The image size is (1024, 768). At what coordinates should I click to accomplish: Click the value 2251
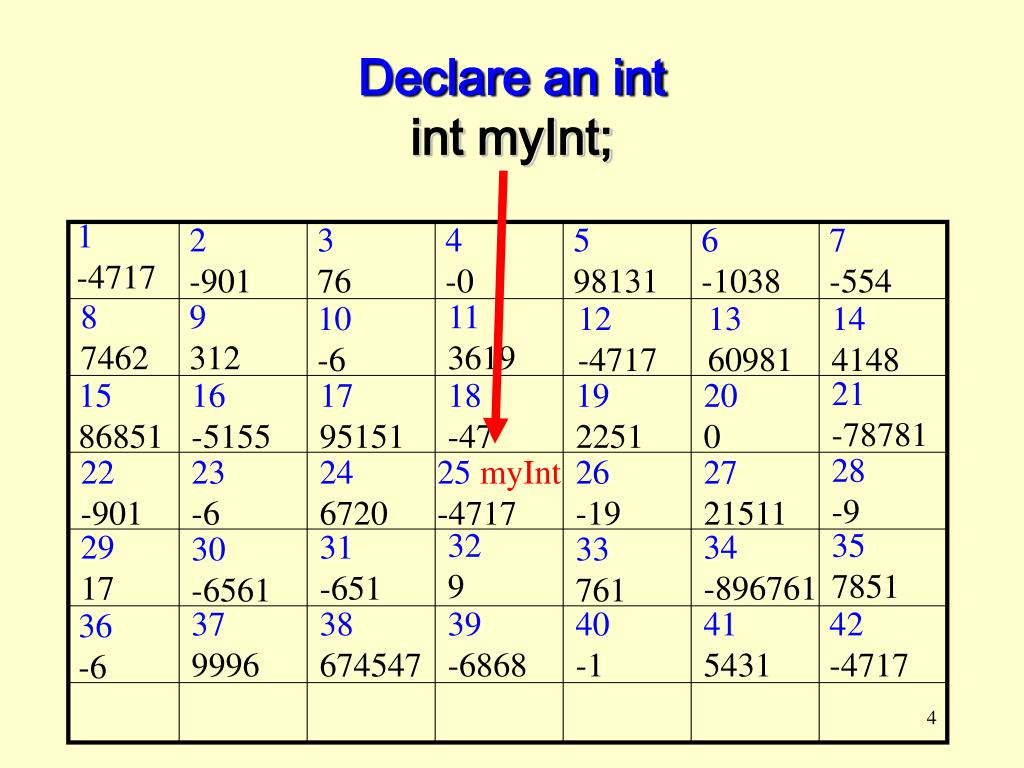(609, 437)
